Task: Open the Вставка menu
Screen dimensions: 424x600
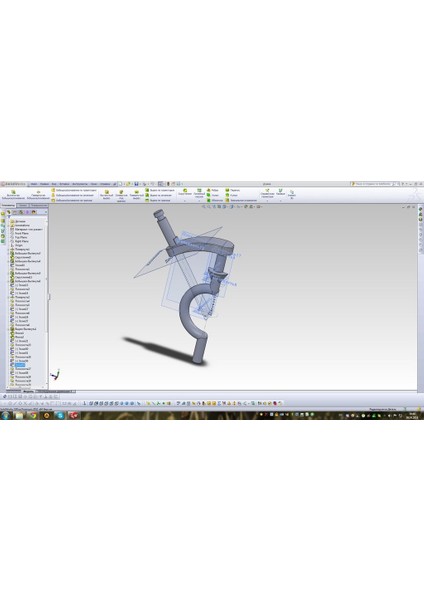Action: click(x=64, y=184)
